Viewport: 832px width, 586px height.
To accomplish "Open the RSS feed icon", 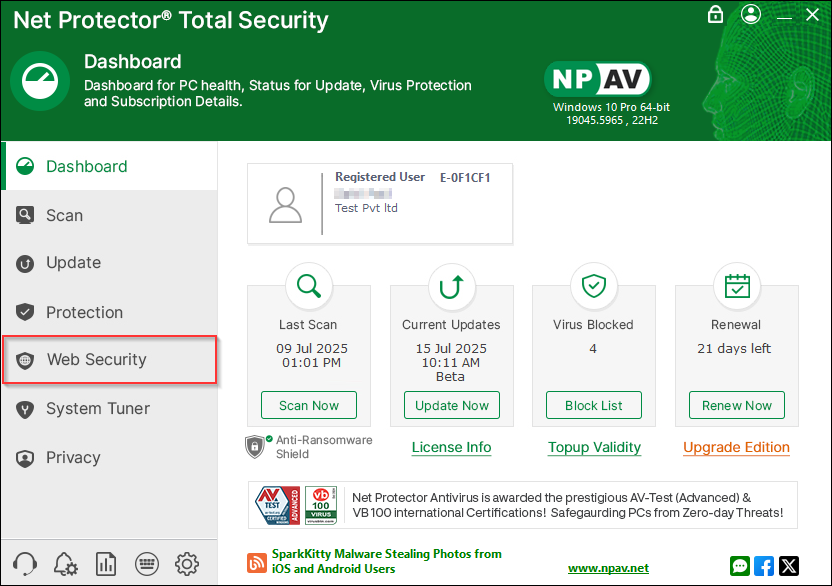I will (256, 563).
